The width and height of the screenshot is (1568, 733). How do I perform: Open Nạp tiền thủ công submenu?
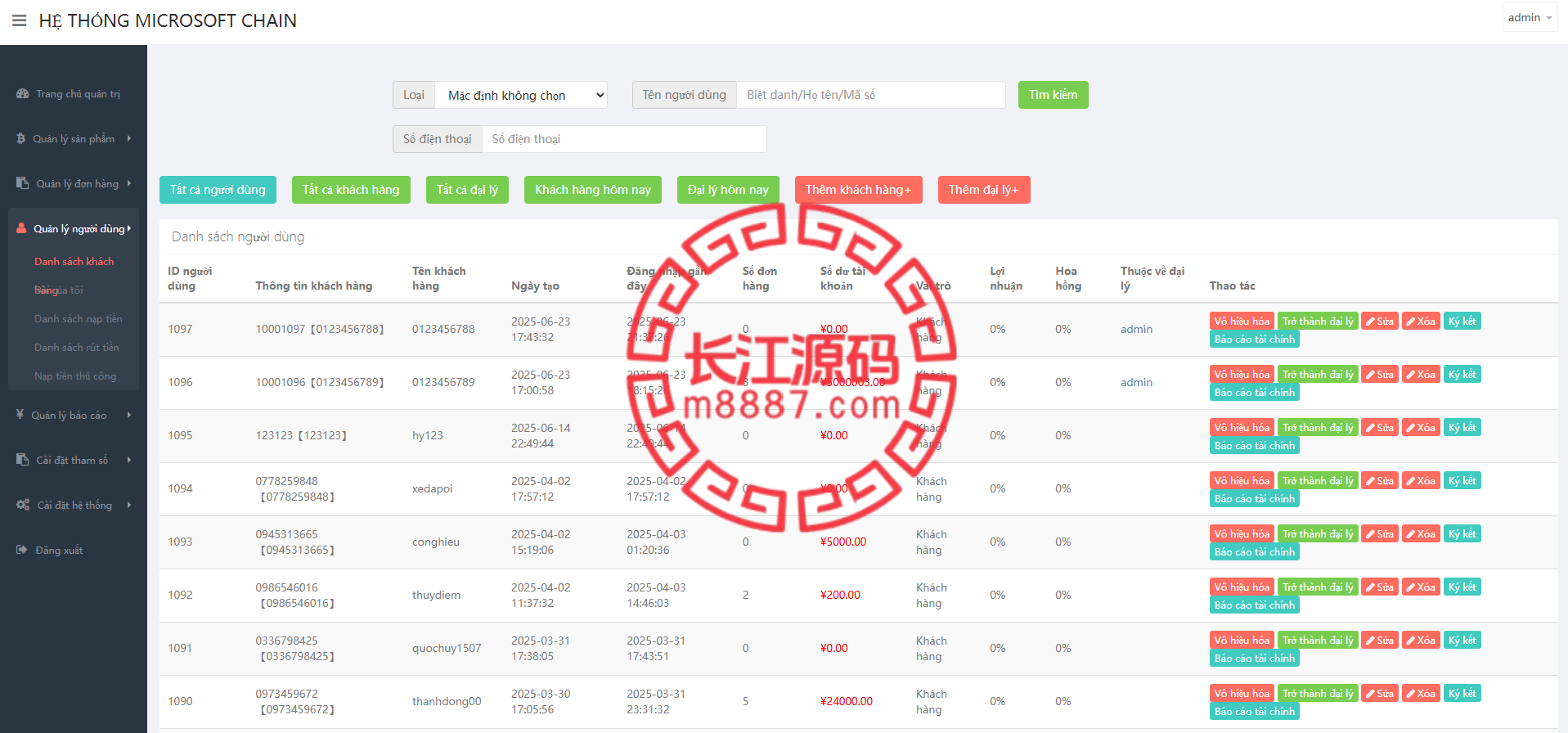(75, 376)
